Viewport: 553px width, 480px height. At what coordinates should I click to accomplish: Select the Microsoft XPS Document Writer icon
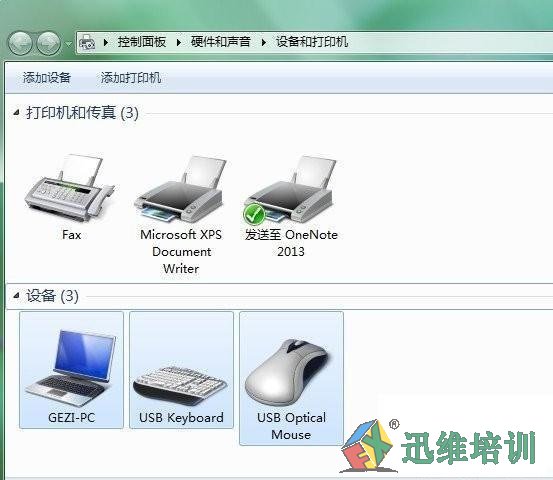pyautogui.click(x=180, y=189)
